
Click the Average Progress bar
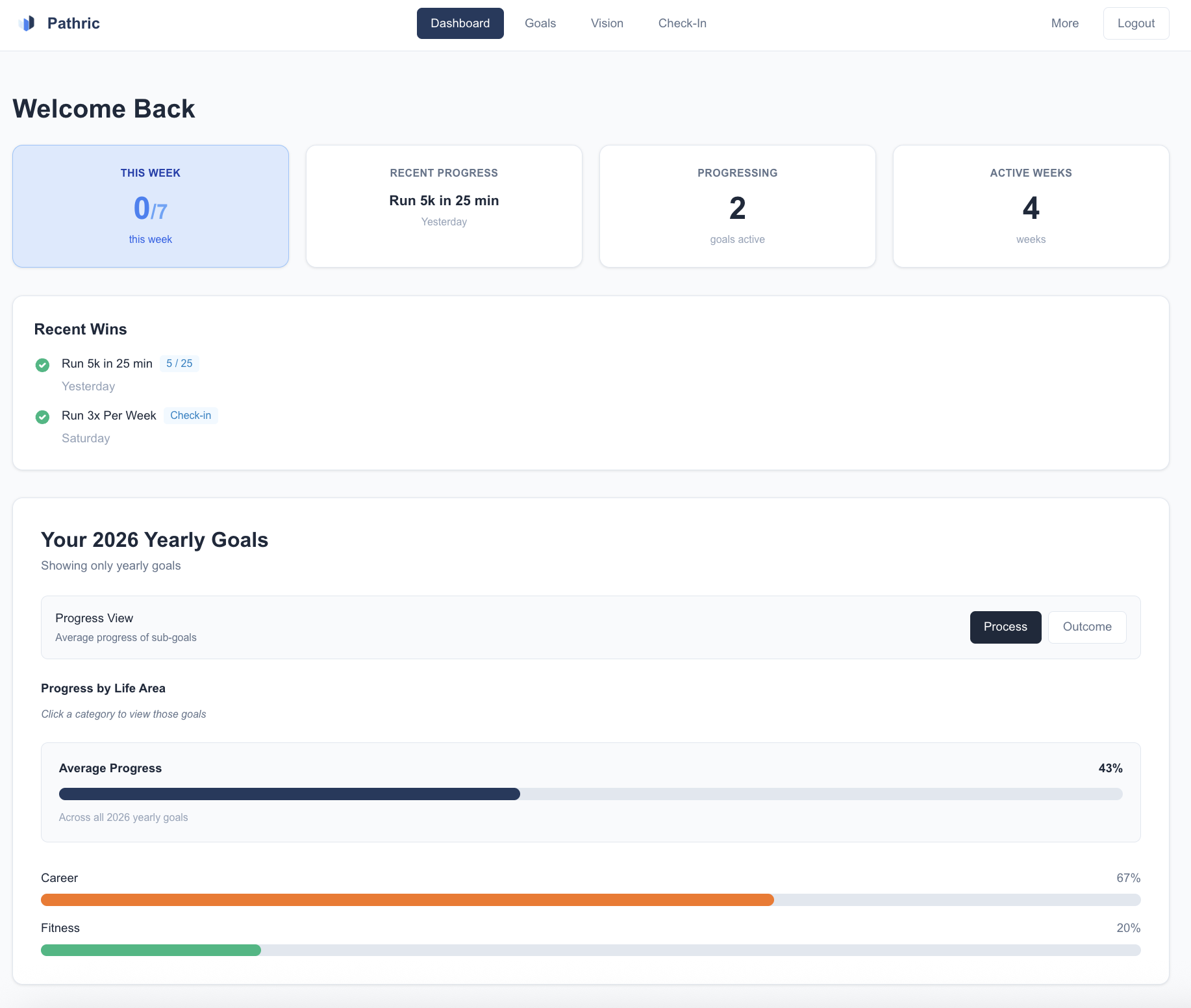point(590,794)
